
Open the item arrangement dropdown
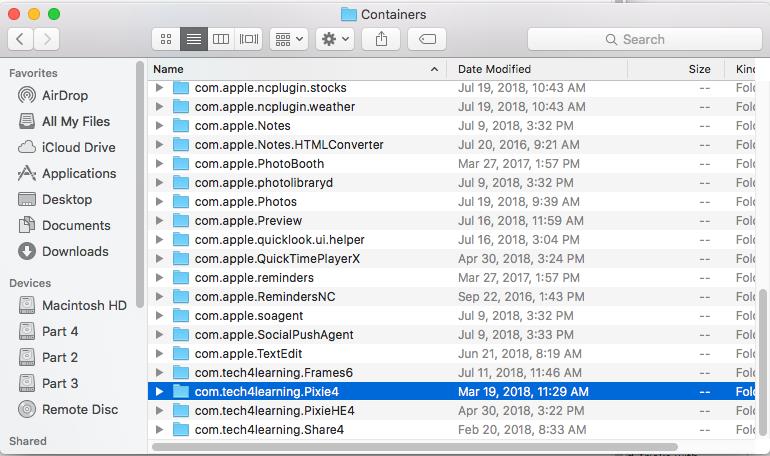289,39
